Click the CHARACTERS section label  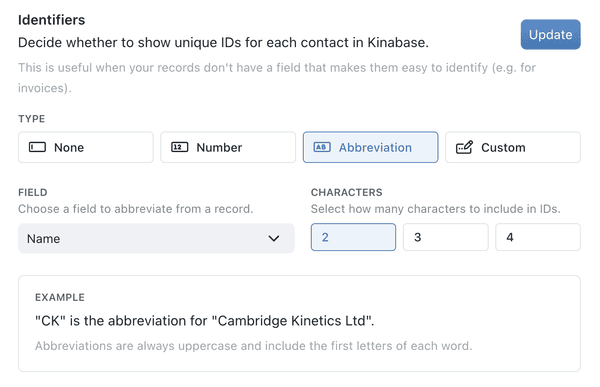click(347, 192)
